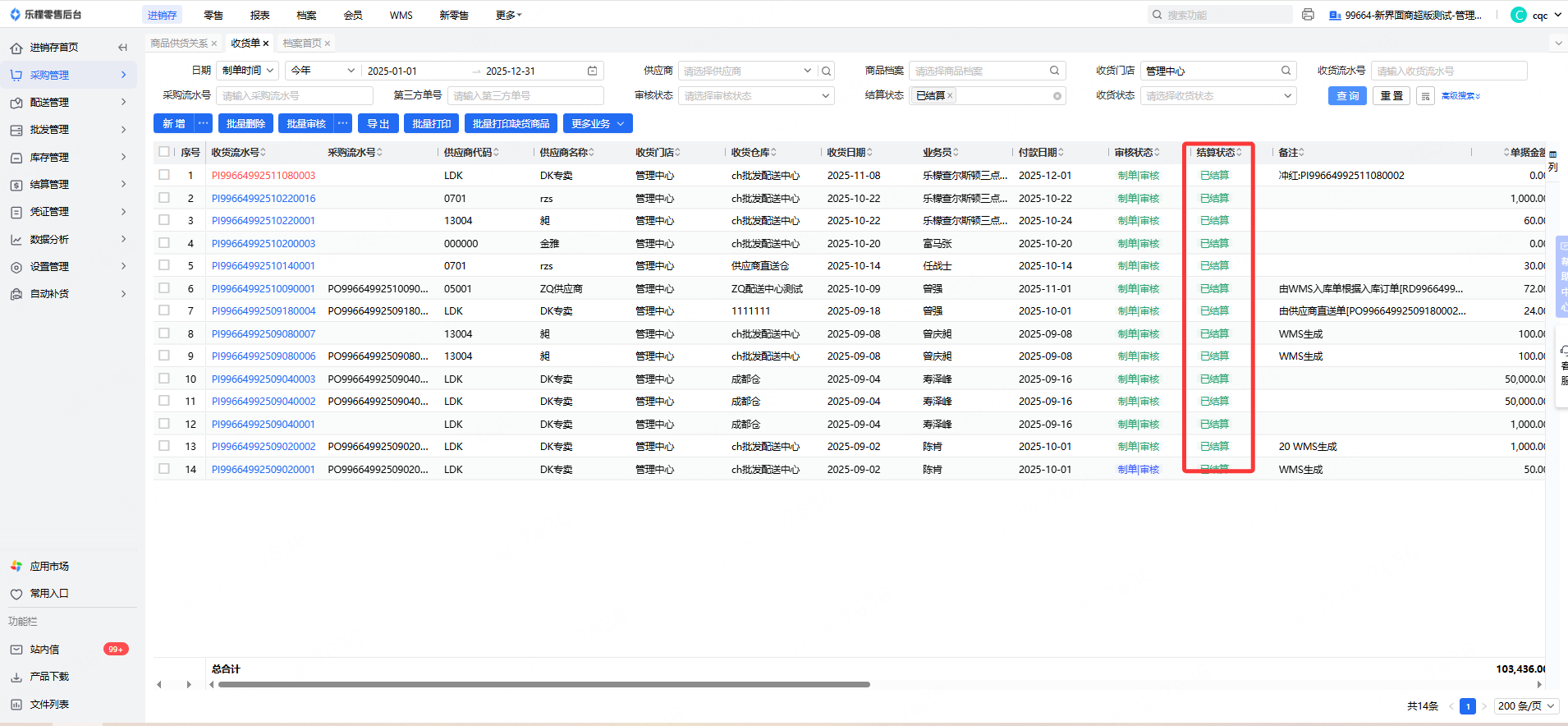
Task: Remove the 已结算 tag from 结算状态 filter
Action: pyautogui.click(x=950, y=96)
